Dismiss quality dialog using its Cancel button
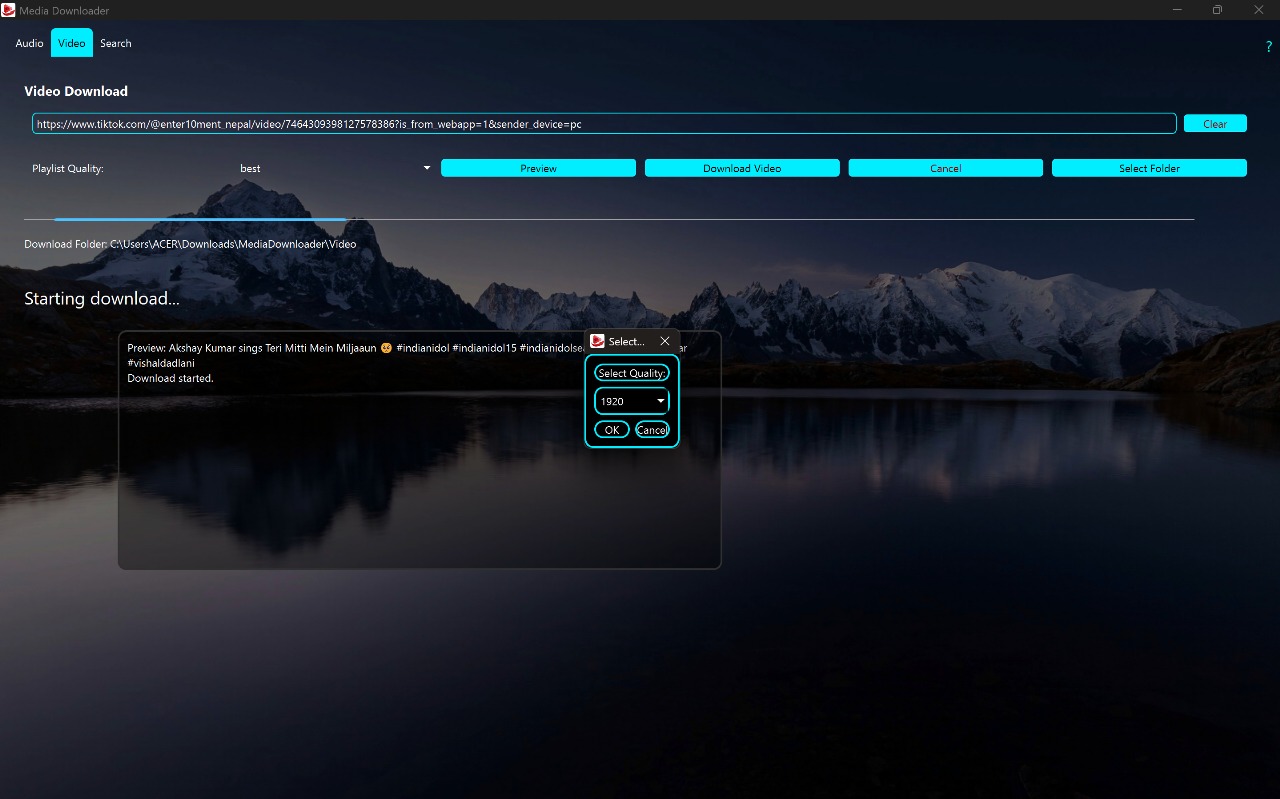Image resolution: width=1280 pixels, height=799 pixels. tap(652, 430)
